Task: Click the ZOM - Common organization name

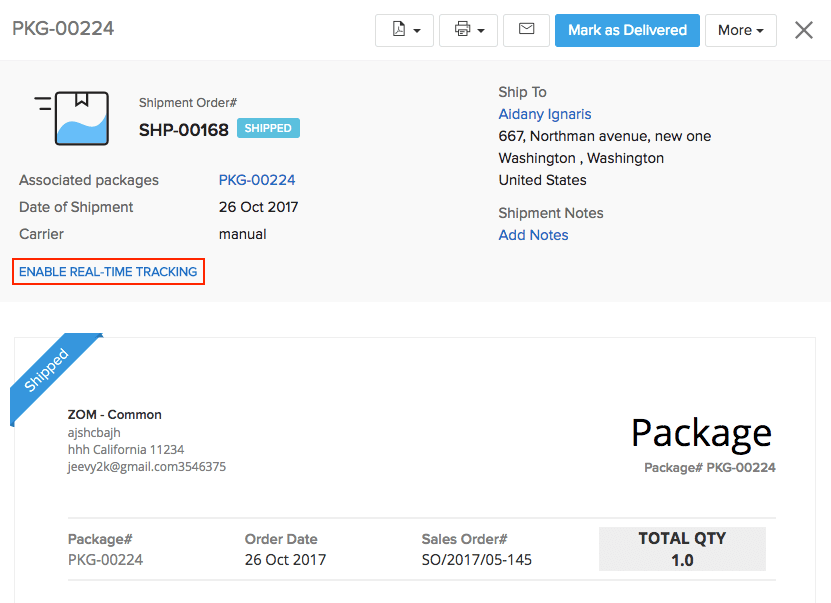Action: (114, 414)
